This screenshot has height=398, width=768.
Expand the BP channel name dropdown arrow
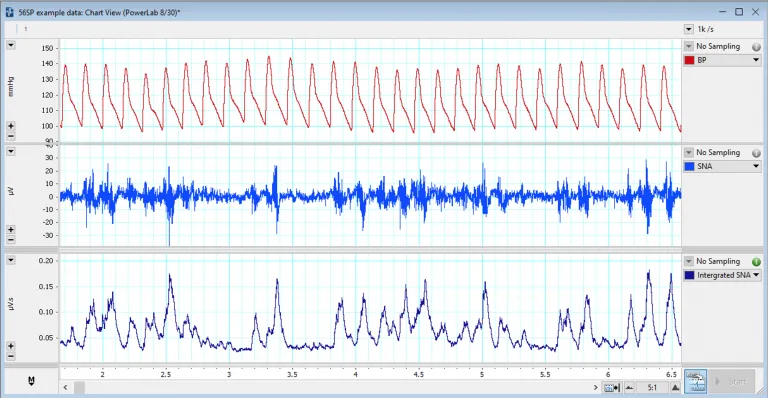click(x=756, y=60)
